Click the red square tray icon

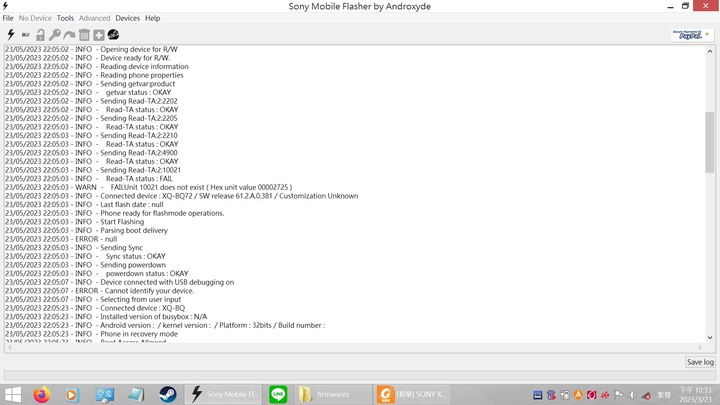click(591, 395)
